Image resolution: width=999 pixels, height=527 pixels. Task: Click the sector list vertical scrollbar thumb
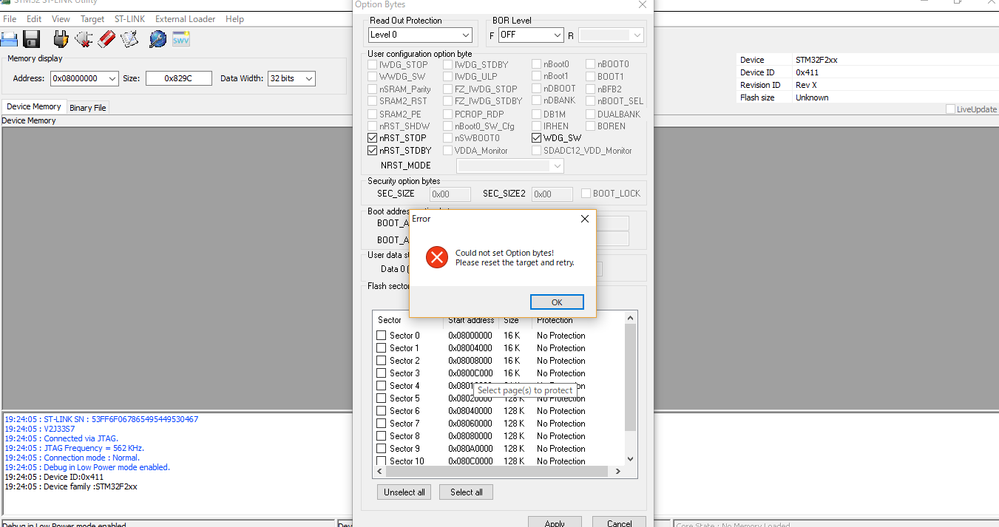click(x=630, y=377)
